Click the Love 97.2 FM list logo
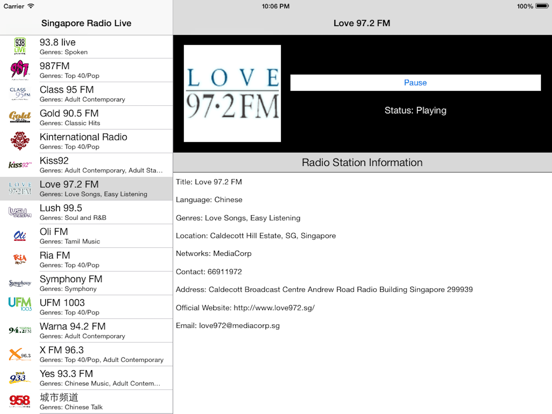552x414 pixels. click(x=20, y=188)
